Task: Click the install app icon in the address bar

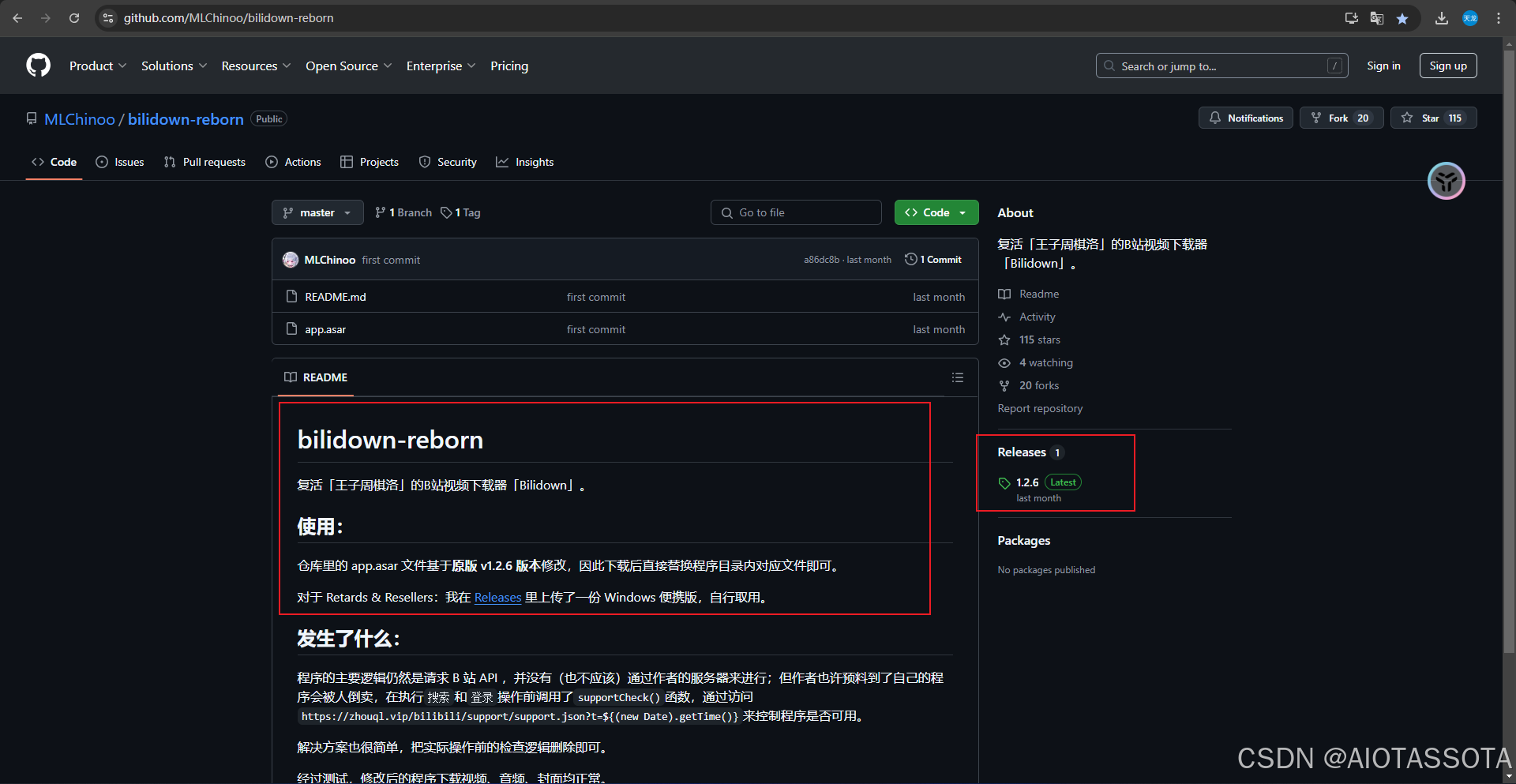Action: (1352, 18)
